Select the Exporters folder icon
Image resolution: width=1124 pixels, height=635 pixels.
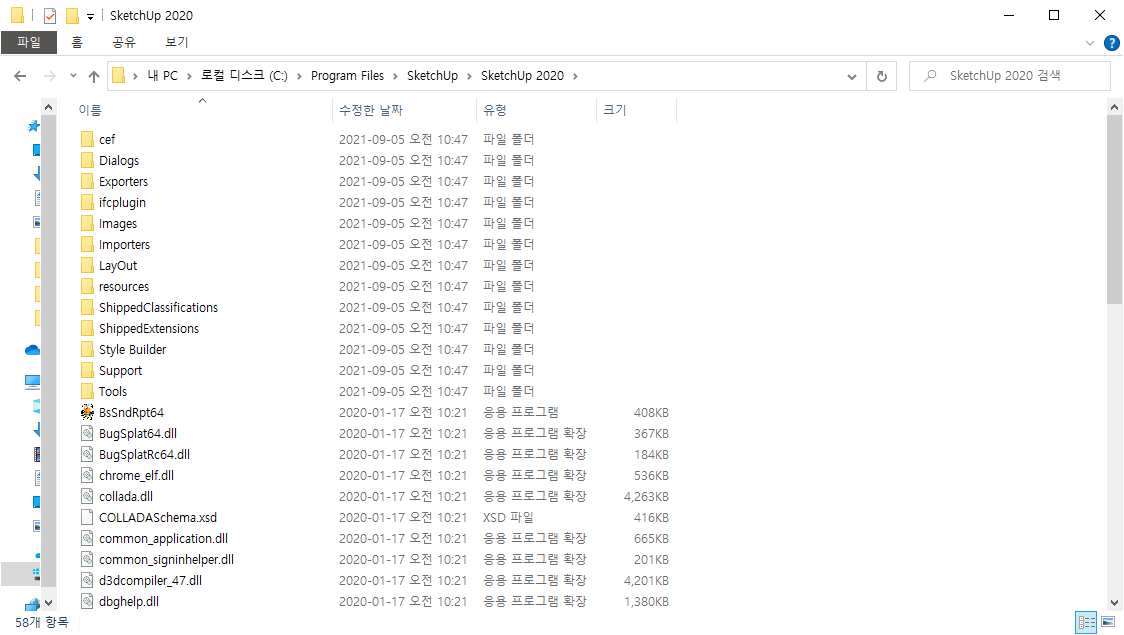tap(87, 181)
